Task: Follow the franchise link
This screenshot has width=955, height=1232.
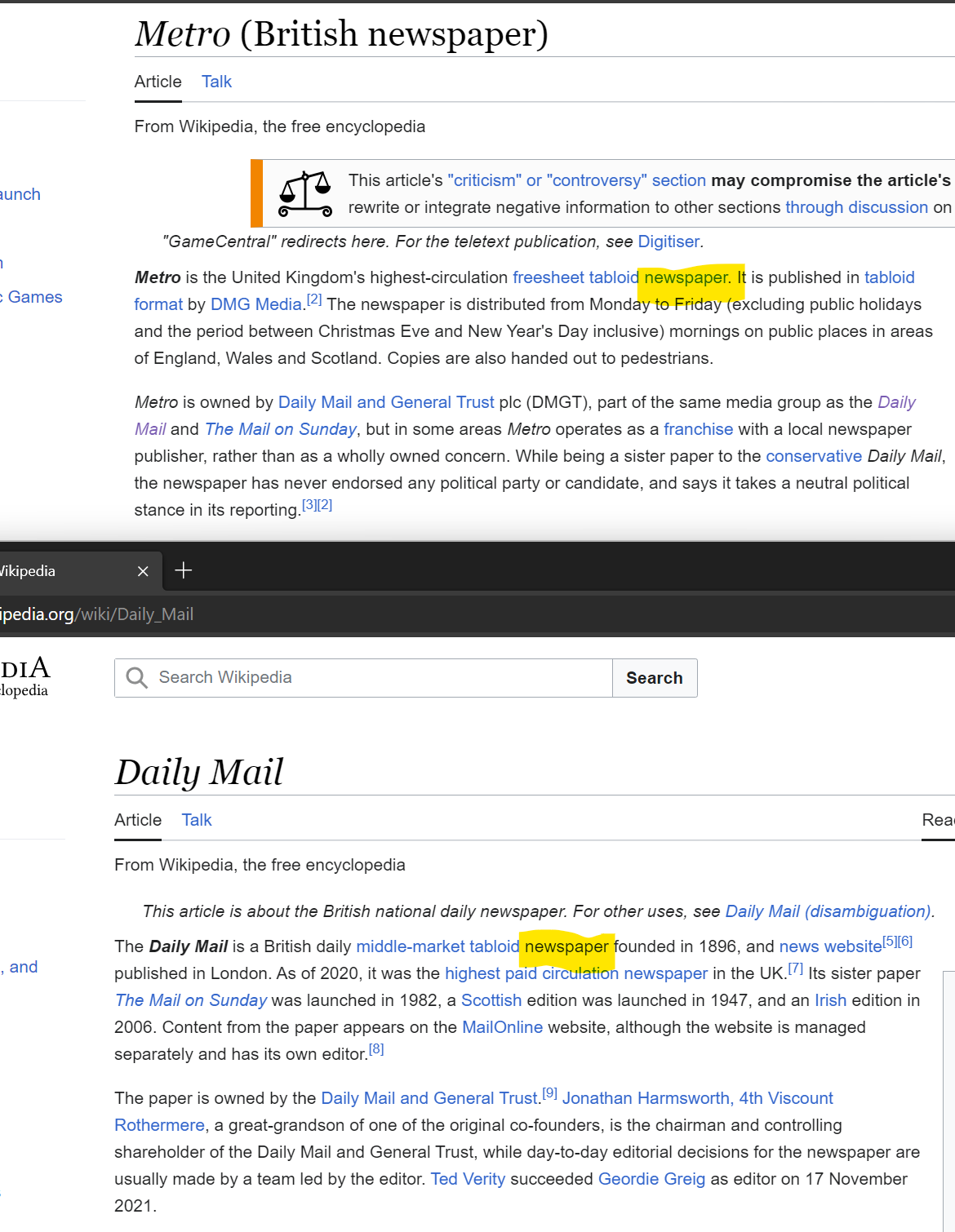Action: pyautogui.click(x=698, y=429)
